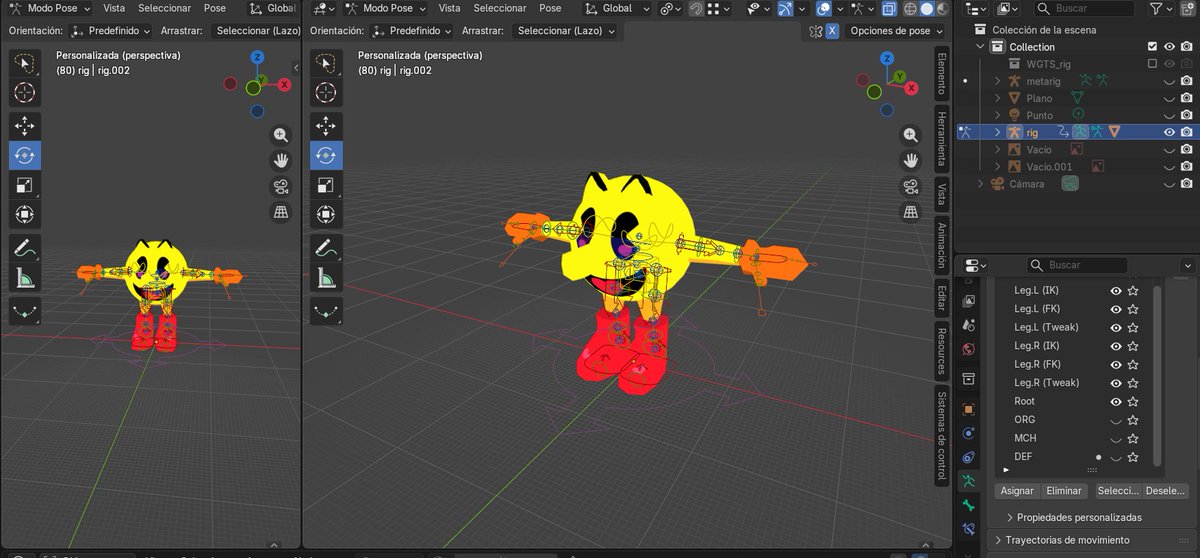Viewport: 1200px width, 558px height.
Task: Open Seleccionar (Lazo) dropdown in right viewport
Action: tap(565, 31)
